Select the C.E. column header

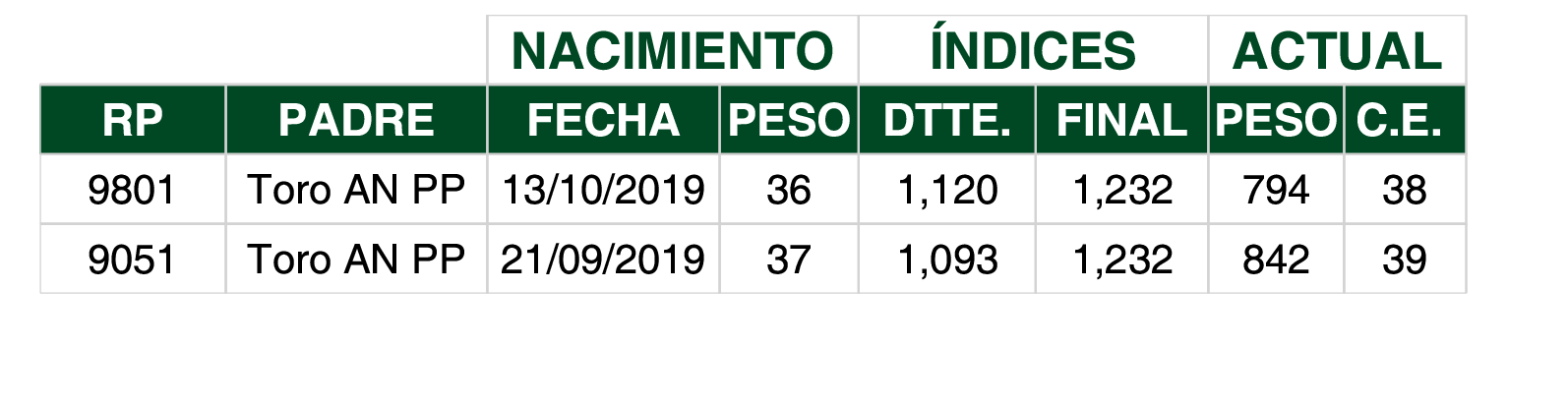click(1405, 120)
